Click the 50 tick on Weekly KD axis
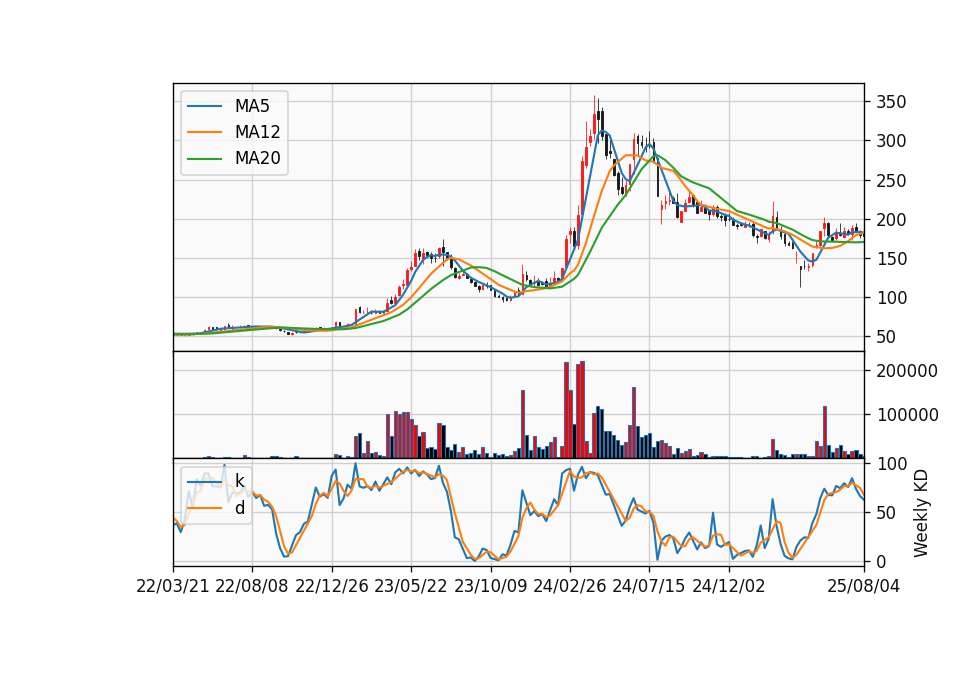 (887, 513)
